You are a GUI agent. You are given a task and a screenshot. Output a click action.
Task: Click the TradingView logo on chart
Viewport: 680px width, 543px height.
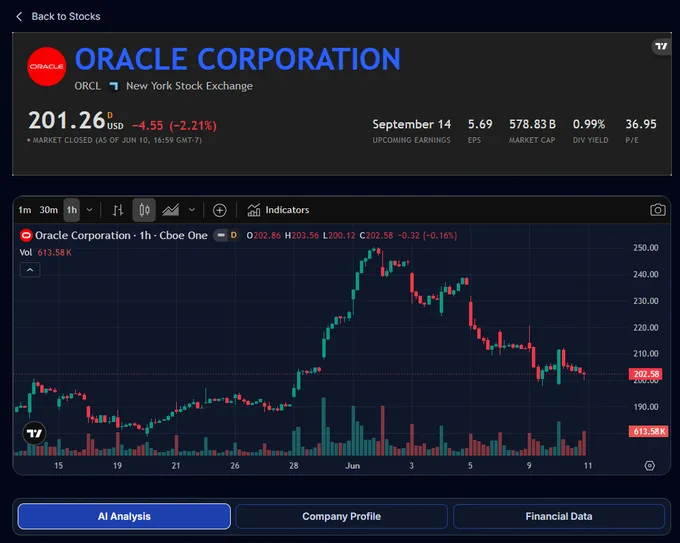[x=34, y=433]
